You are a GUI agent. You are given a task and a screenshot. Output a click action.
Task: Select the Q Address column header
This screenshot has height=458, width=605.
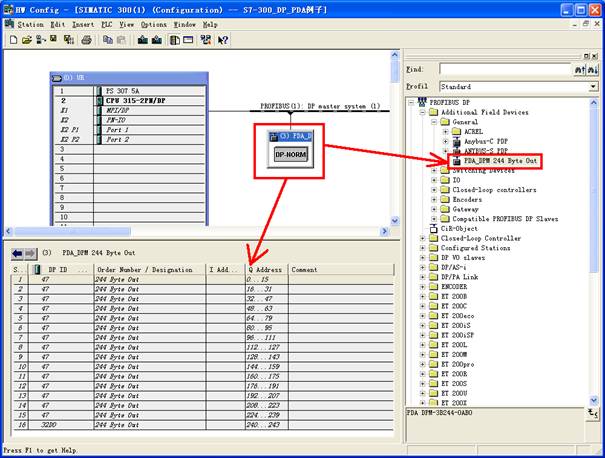(267, 270)
